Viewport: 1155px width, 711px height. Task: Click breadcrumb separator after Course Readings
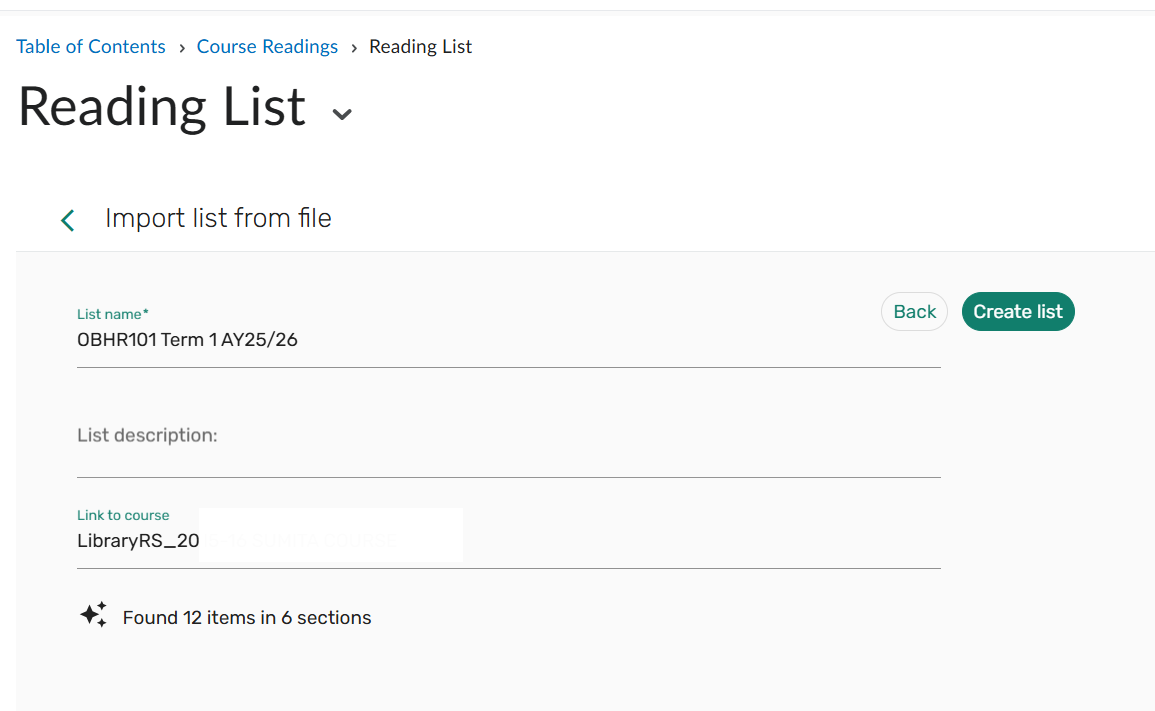tap(354, 48)
